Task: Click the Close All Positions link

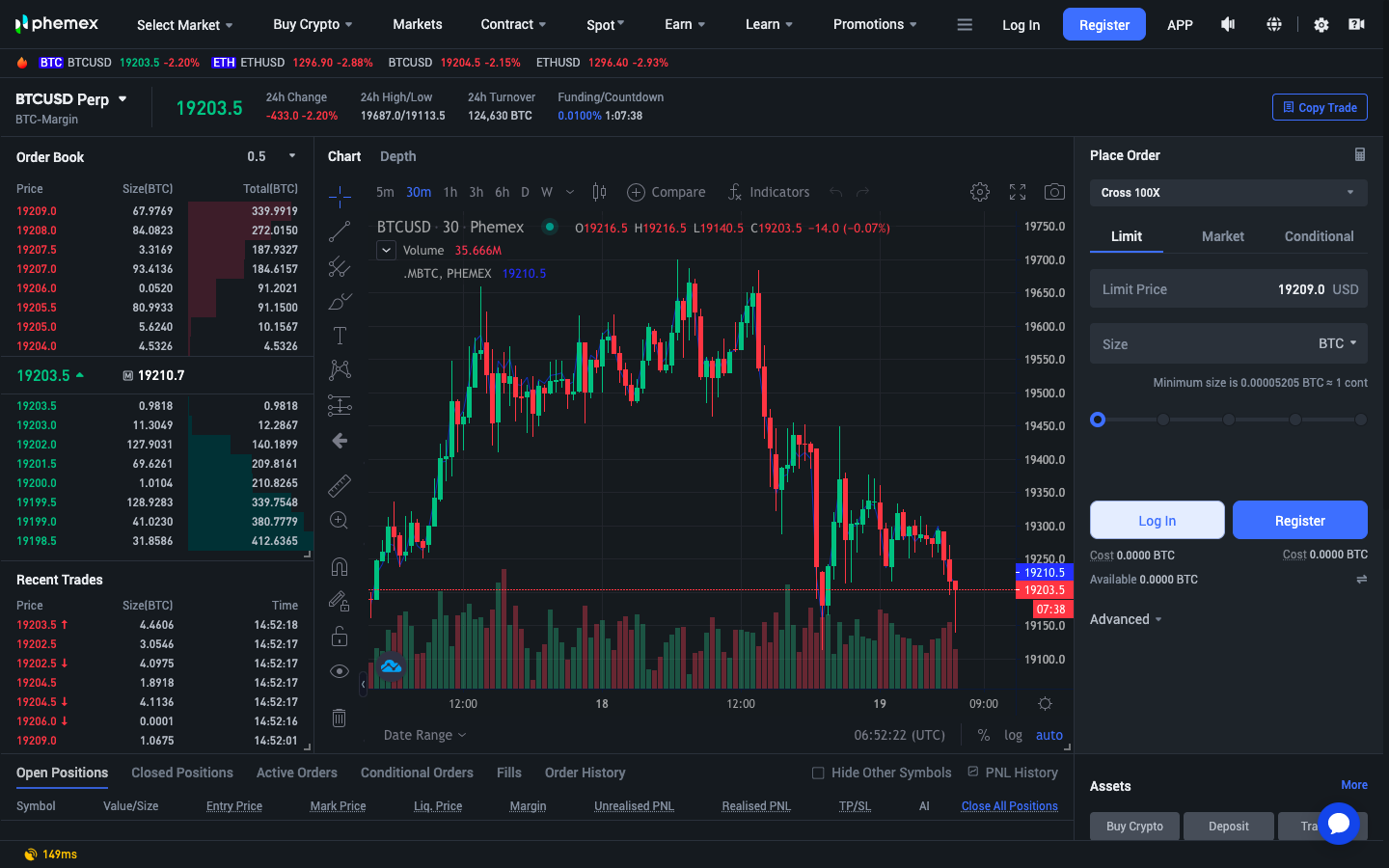Action: [1010, 806]
